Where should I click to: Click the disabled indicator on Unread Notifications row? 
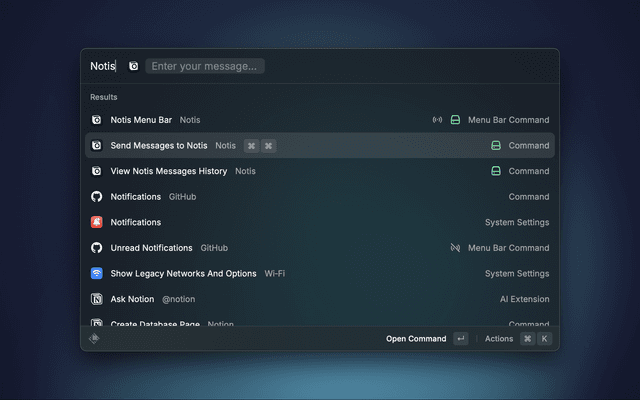[x=455, y=248]
